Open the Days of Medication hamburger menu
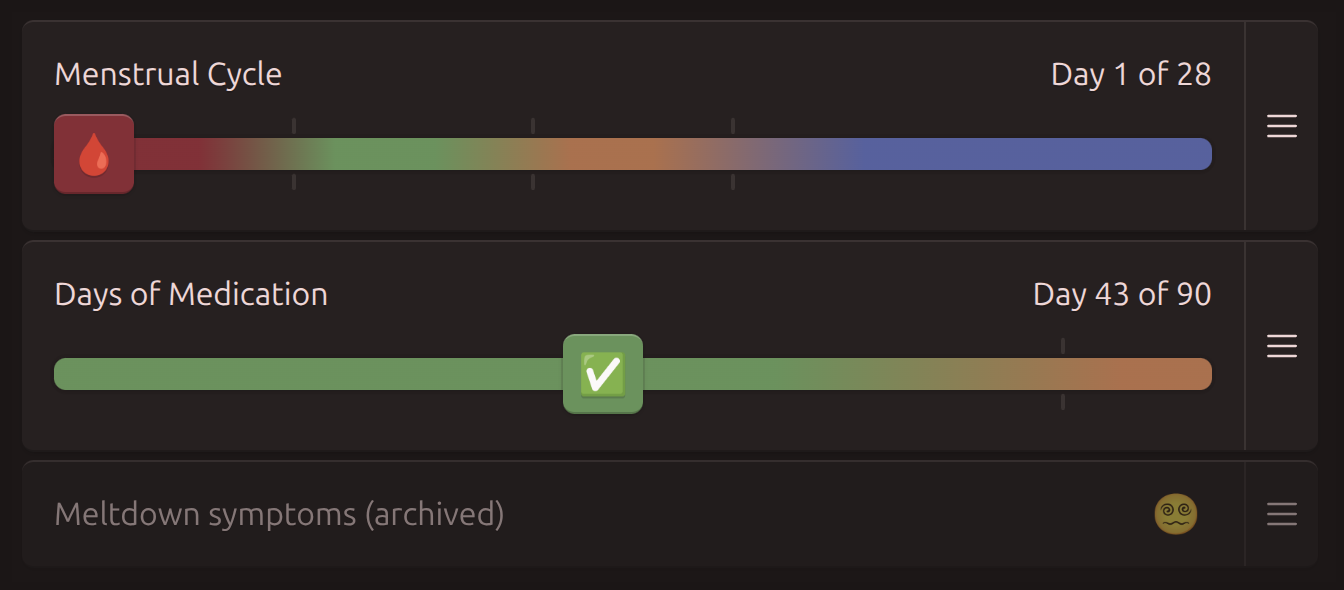The height and width of the screenshot is (590, 1344). click(1281, 347)
